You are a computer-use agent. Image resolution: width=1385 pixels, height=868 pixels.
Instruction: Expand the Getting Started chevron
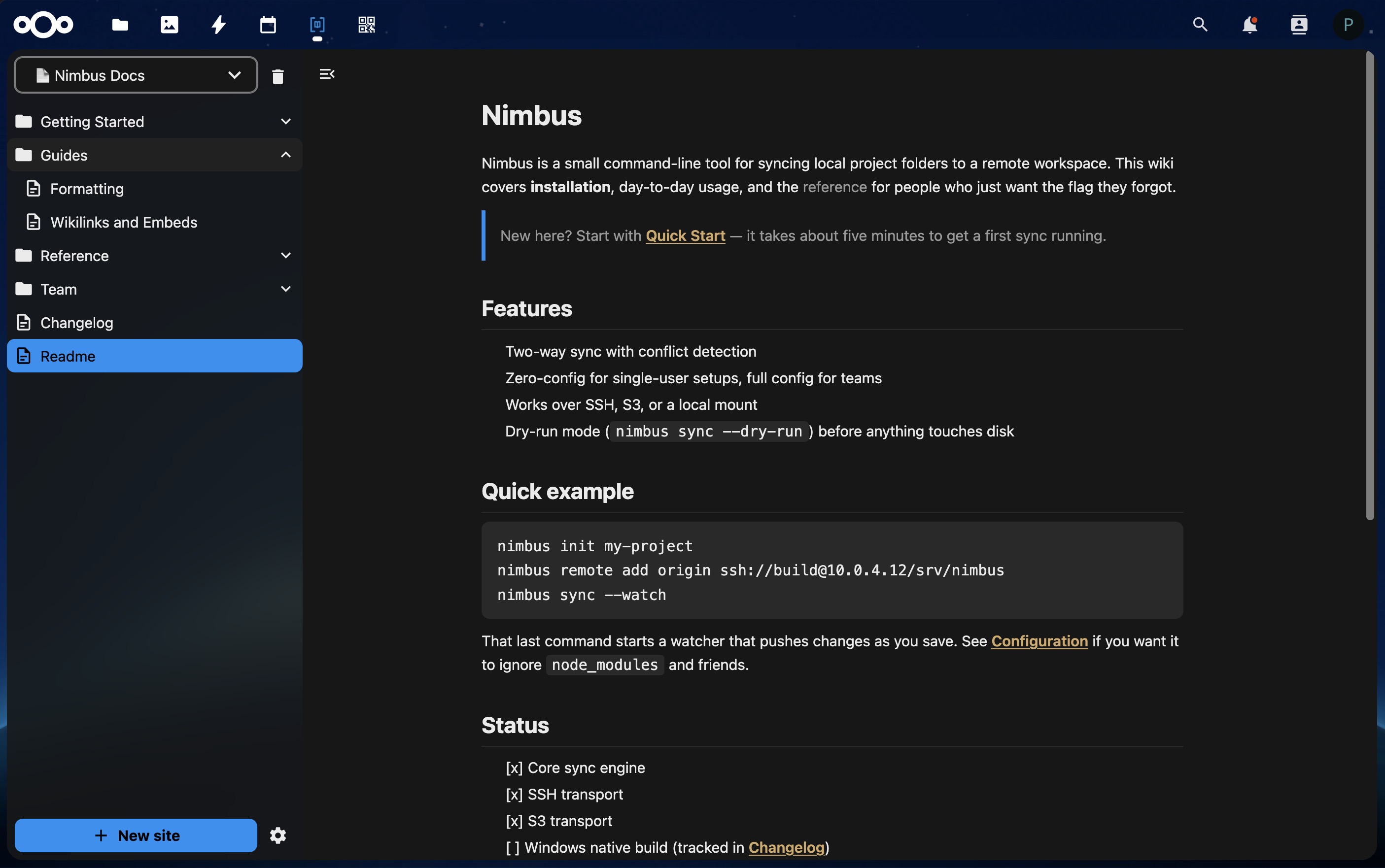pyautogui.click(x=285, y=121)
